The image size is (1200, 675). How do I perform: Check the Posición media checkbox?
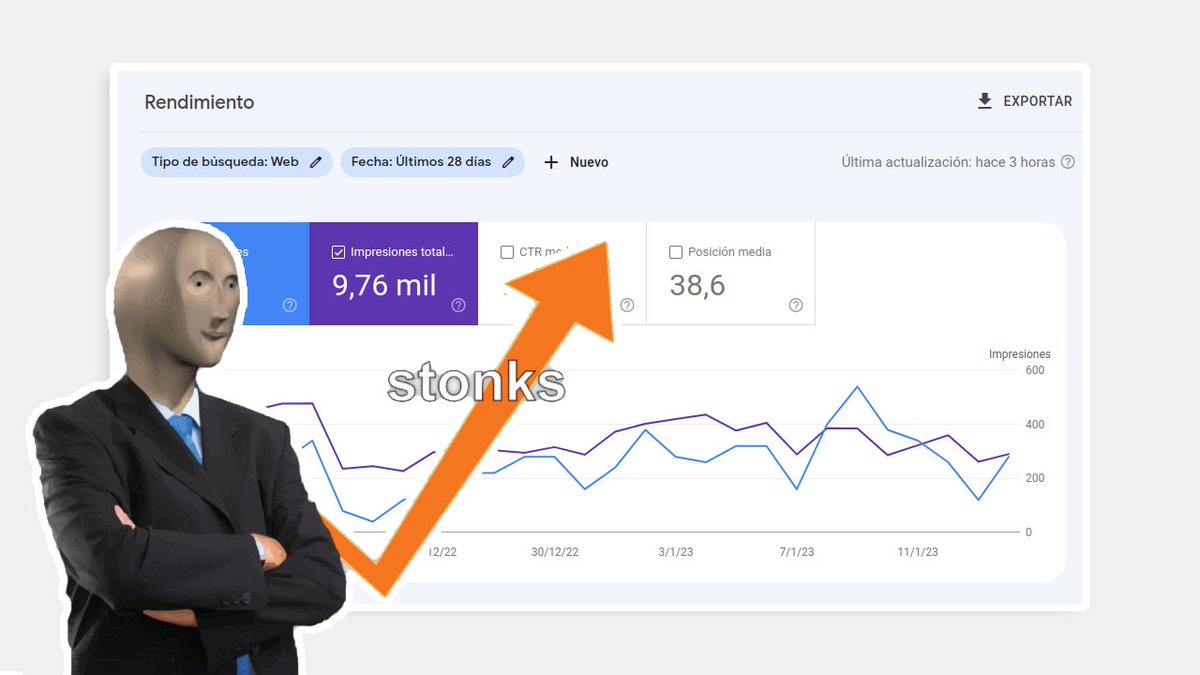(x=676, y=252)
